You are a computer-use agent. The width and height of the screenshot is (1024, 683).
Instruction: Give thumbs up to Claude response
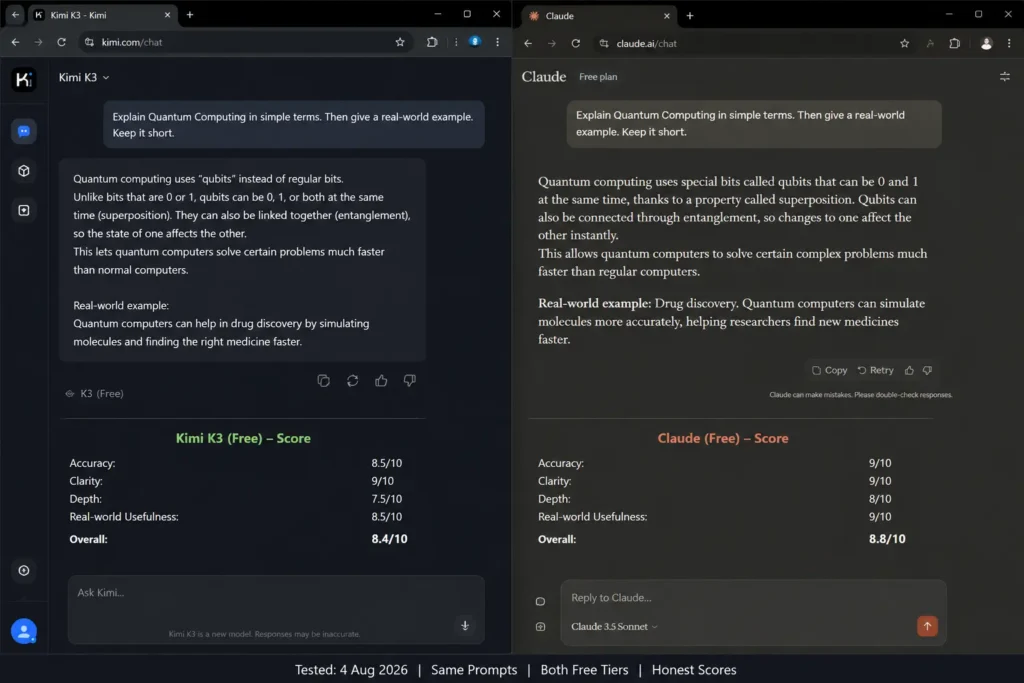(909, 370)
